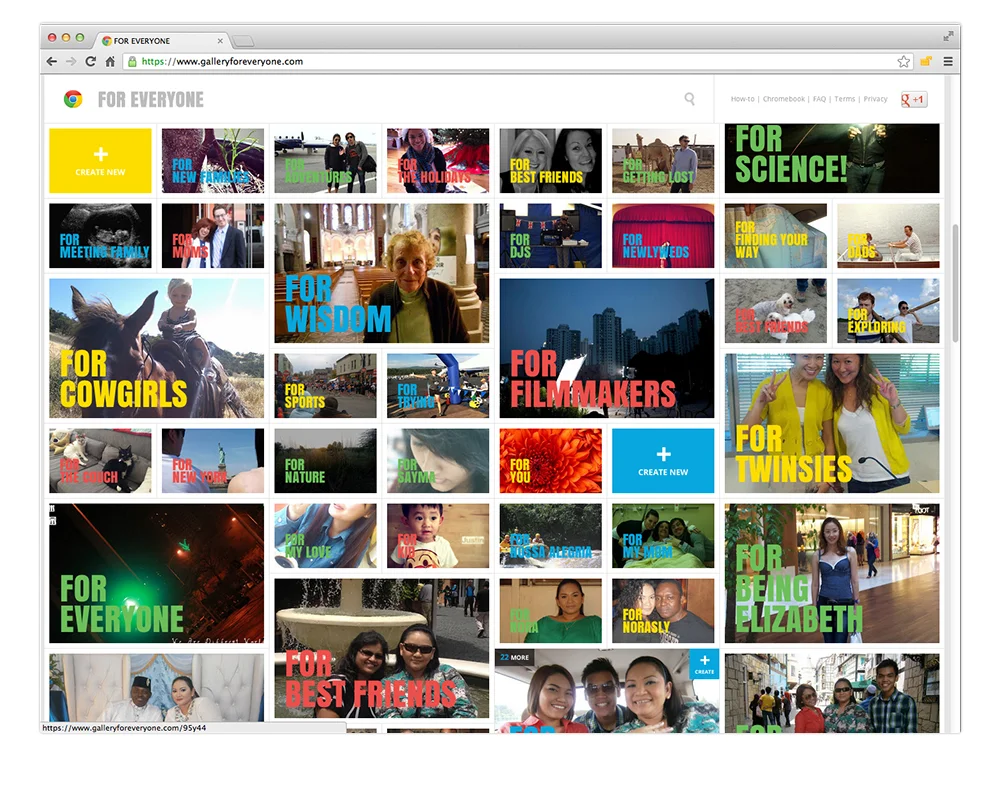Click the green lock icon in the address bar
This screenshot has height=789, width=1000.
(x=132, y=62)
